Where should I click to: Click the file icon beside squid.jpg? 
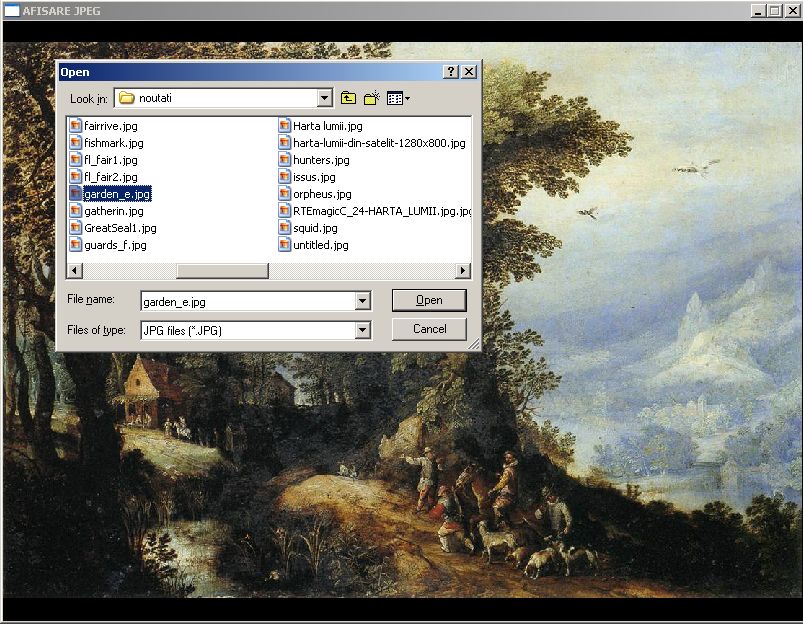click(x=285, y=227)
